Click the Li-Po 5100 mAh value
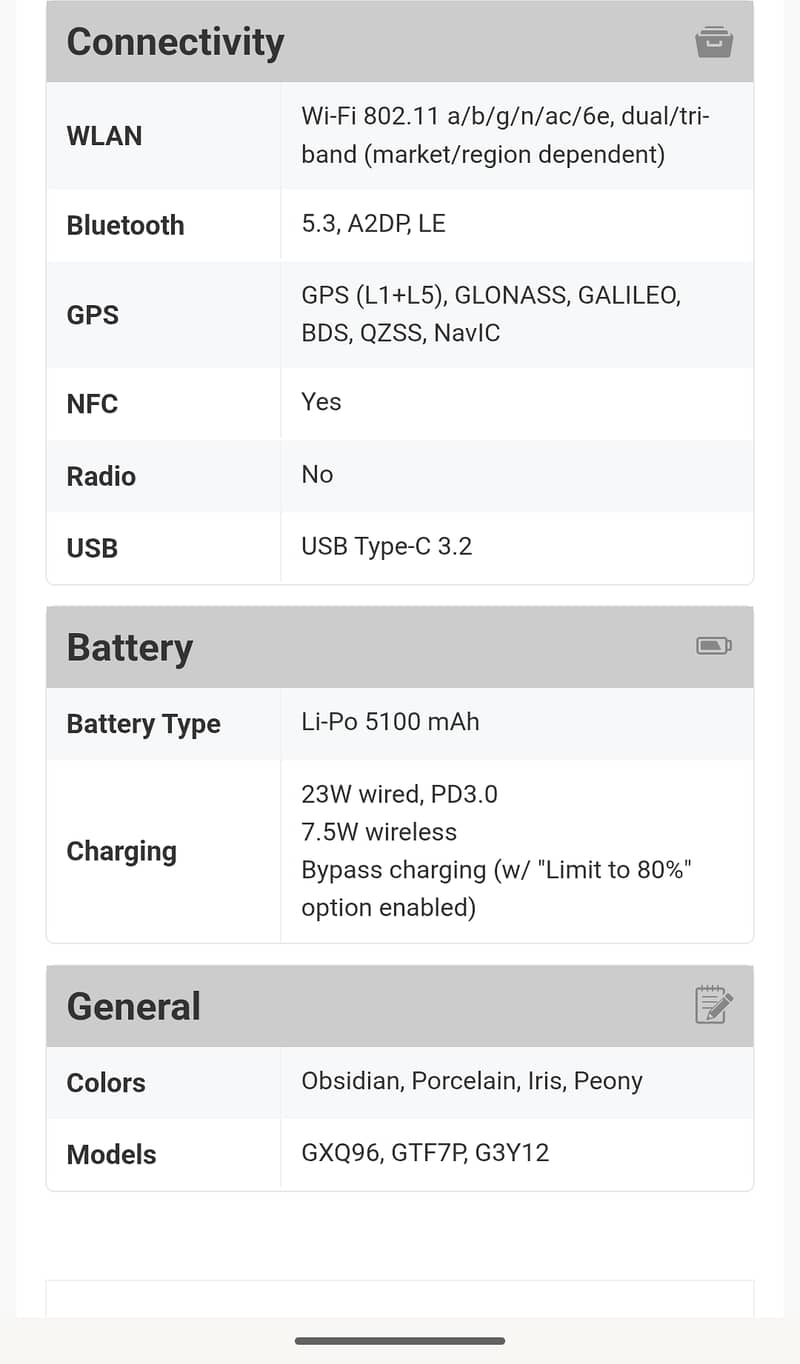The height and width of the screenshot is (1364, 800). coord(390,722)
